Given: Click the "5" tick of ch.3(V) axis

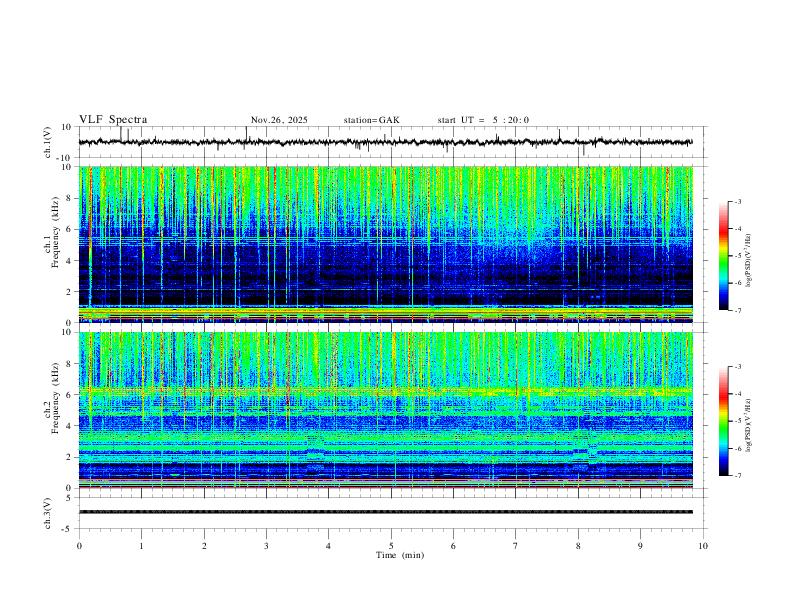Looking at the screenshot, I should point(69,497).
